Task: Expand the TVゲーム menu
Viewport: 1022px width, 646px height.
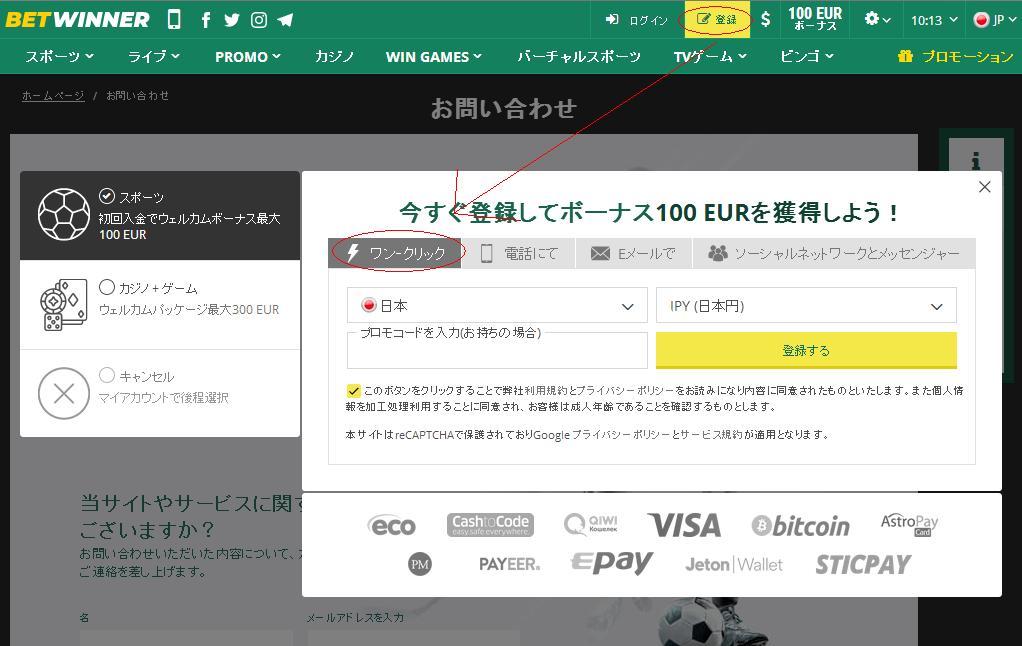Action: click(710, 57)
